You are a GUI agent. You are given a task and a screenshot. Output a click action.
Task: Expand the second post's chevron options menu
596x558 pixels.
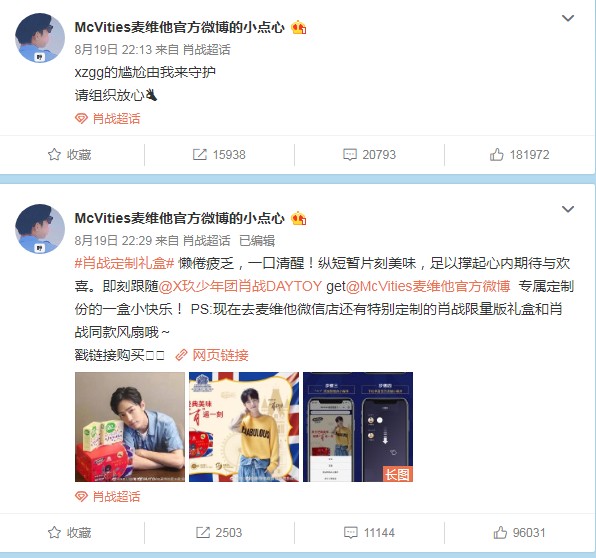[x=568, y=209]
